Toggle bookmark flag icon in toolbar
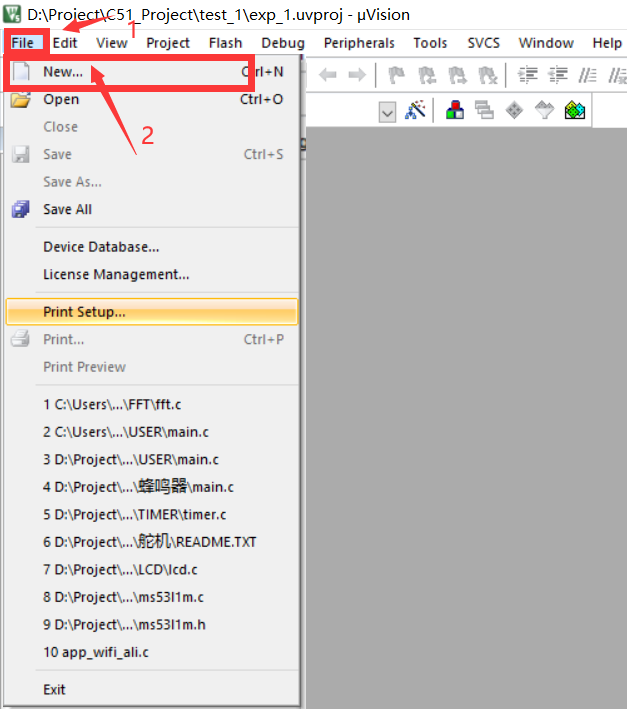The image size is (627, 709). (396, 75)
